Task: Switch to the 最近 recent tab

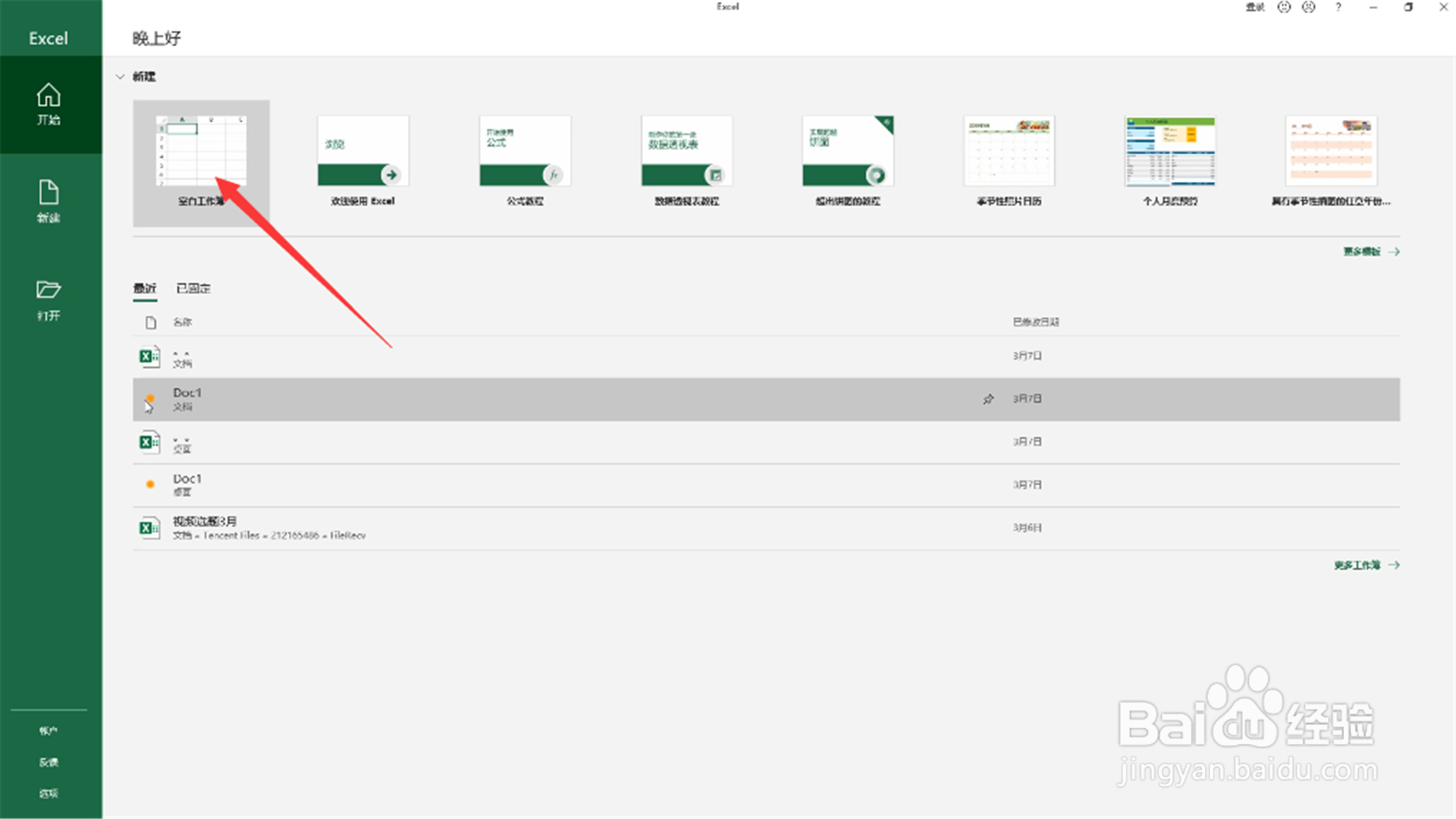Action: [x=145, y=288]
